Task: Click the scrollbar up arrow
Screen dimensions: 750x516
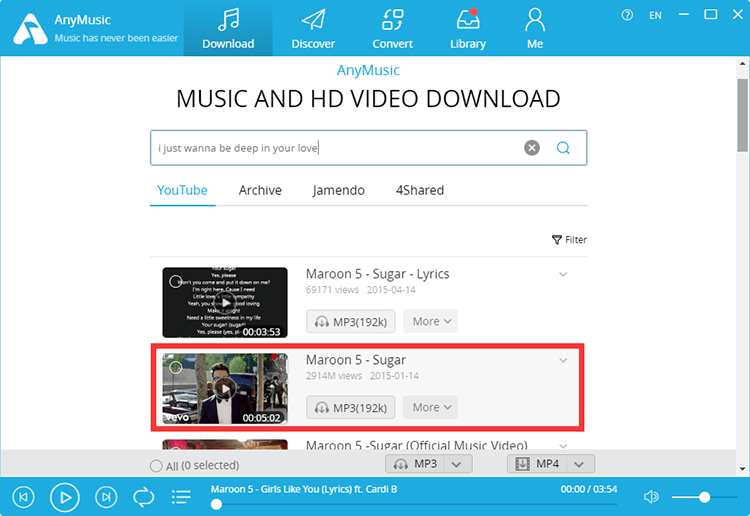Action: pyautogui.click(x=742, y=63)
